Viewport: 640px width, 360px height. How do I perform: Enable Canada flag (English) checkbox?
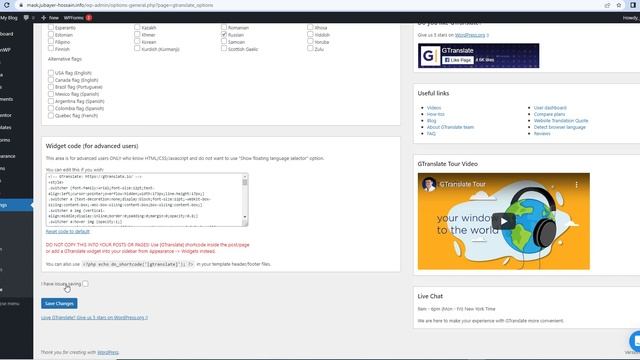click(51, 80)
